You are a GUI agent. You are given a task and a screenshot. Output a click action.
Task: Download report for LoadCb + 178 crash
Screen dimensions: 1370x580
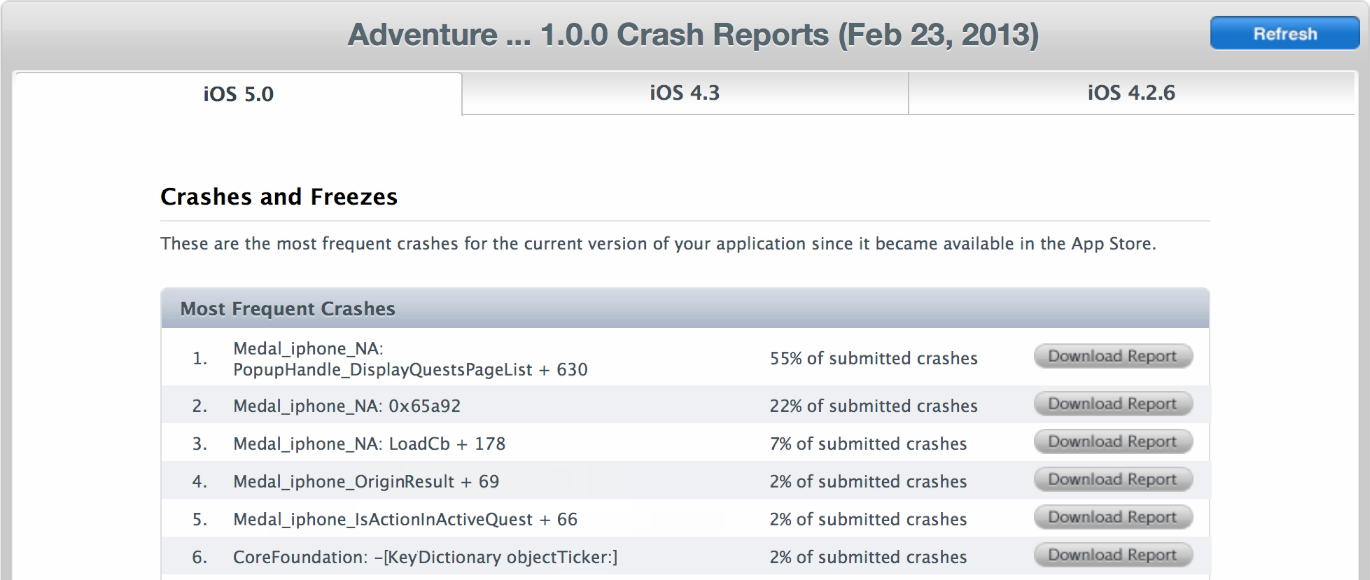click(x=1112, y=441)
